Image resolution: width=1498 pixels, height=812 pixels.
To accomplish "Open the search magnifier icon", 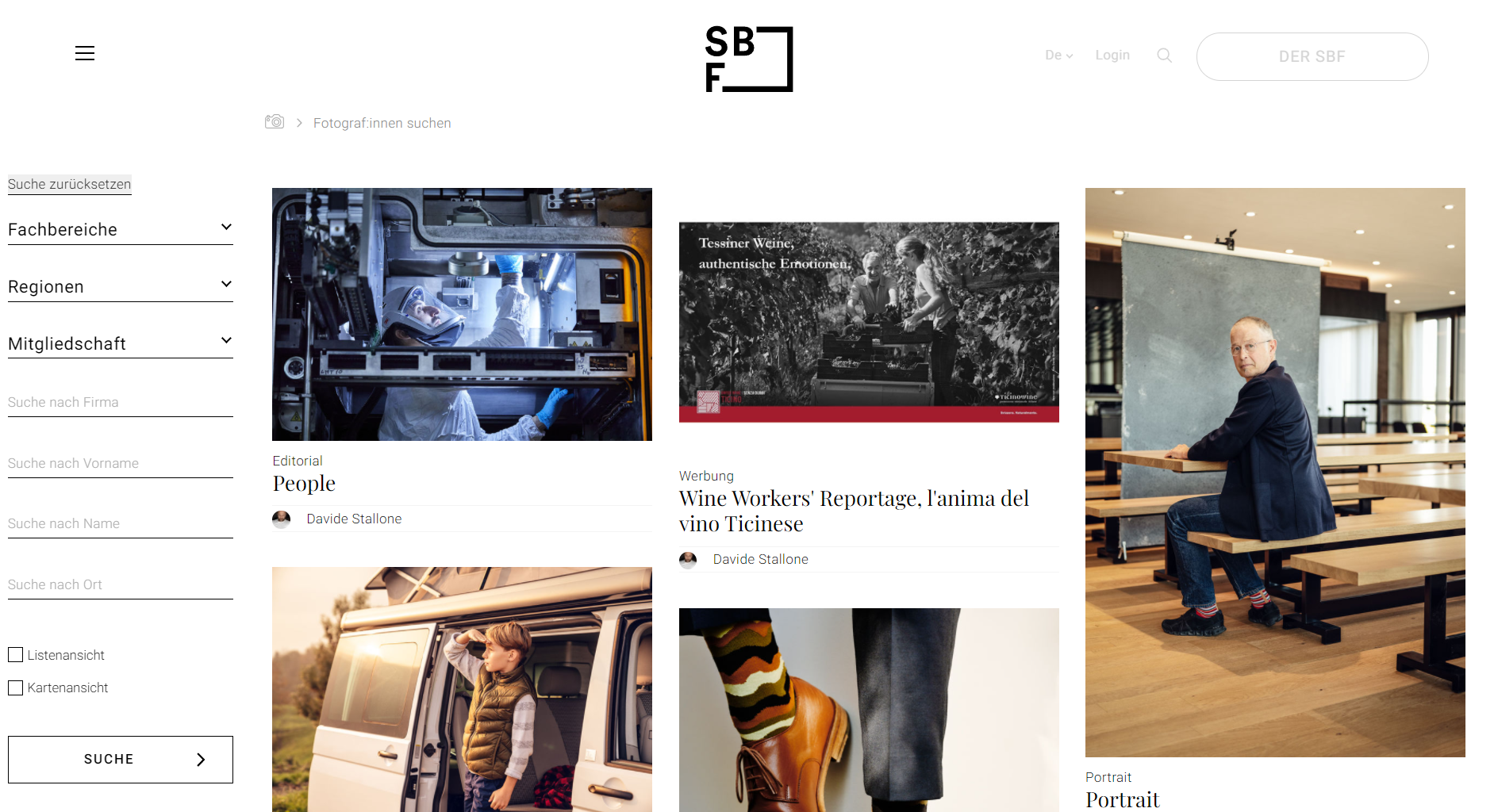I will [1164, 56].
